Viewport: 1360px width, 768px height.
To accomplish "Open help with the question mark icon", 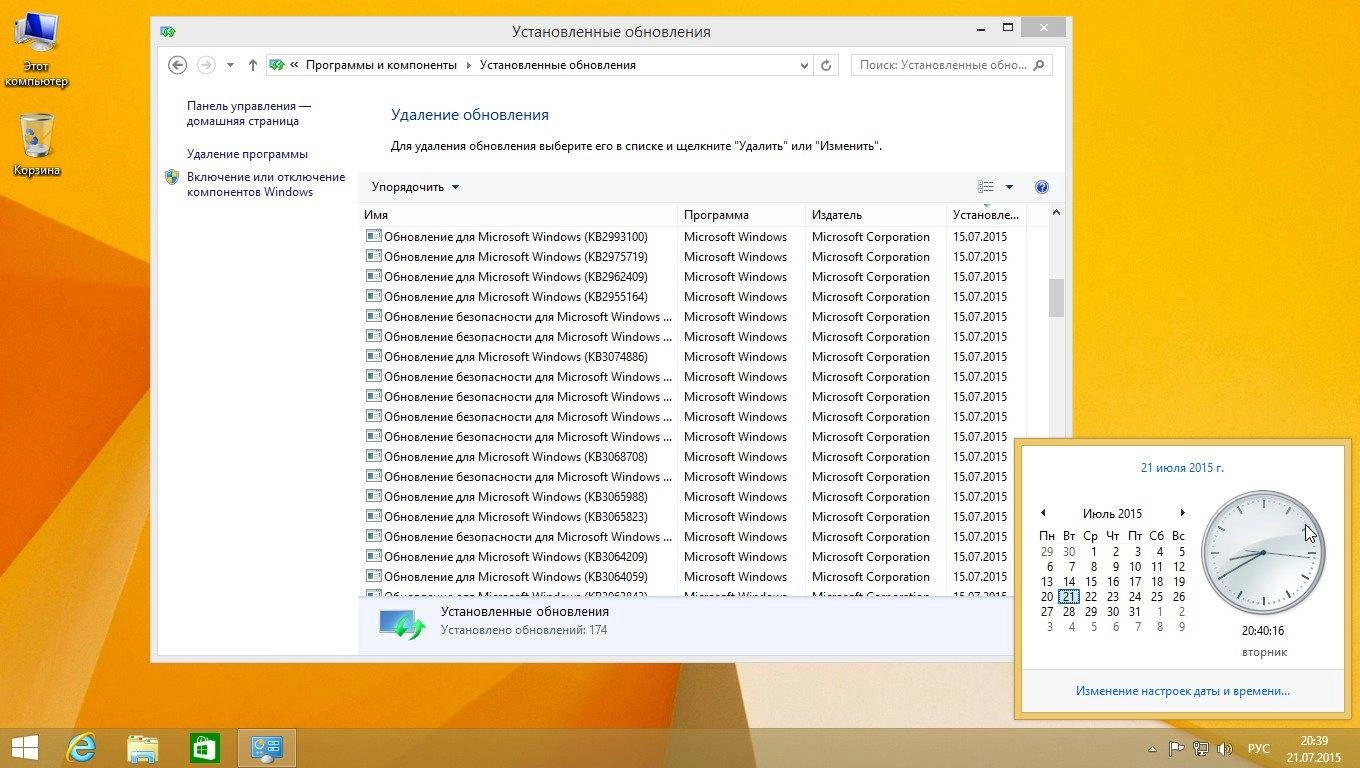I will pos(1042,187).
